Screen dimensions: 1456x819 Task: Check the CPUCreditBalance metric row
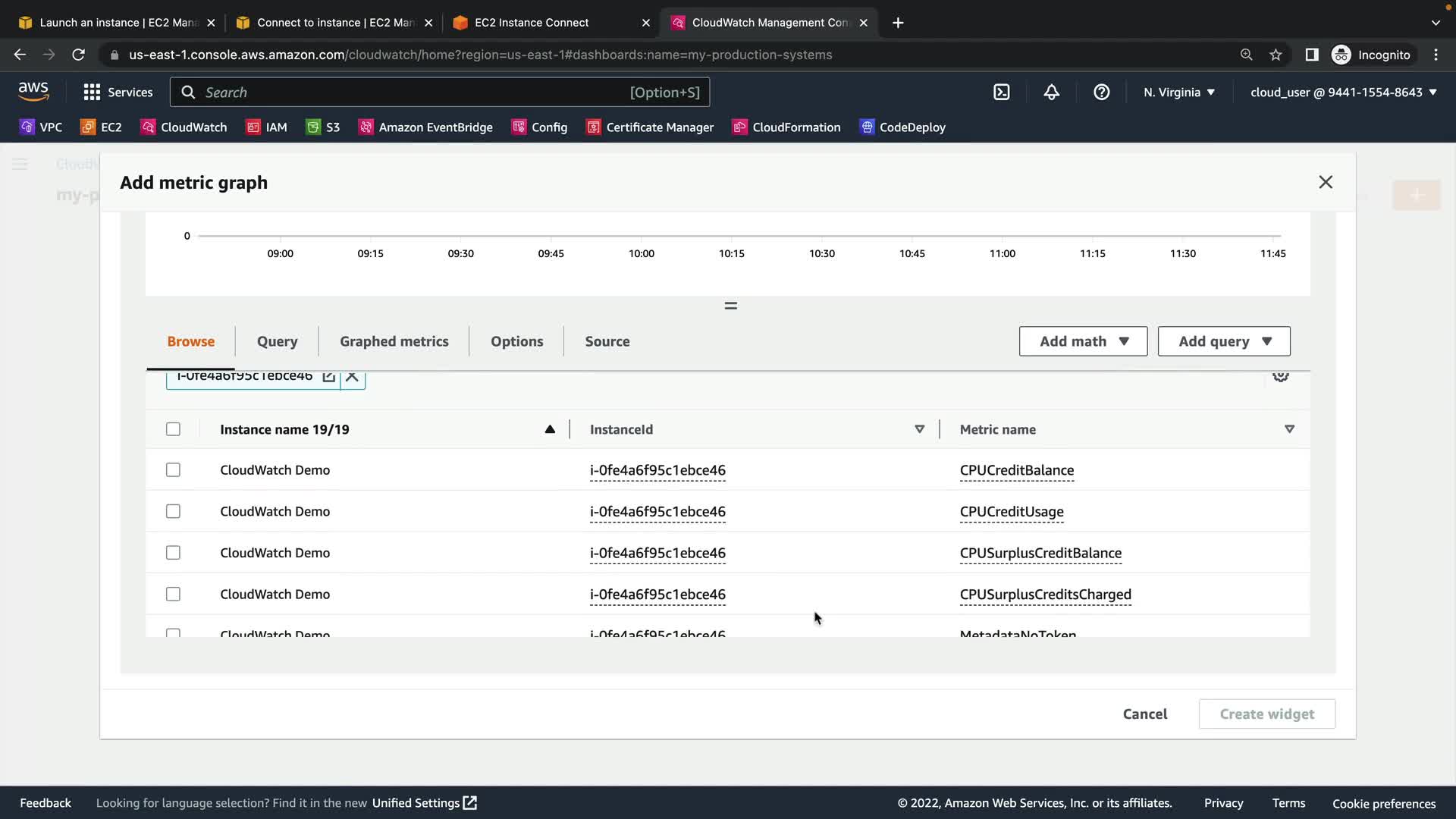pyautogui.click(x=173, y=470)
